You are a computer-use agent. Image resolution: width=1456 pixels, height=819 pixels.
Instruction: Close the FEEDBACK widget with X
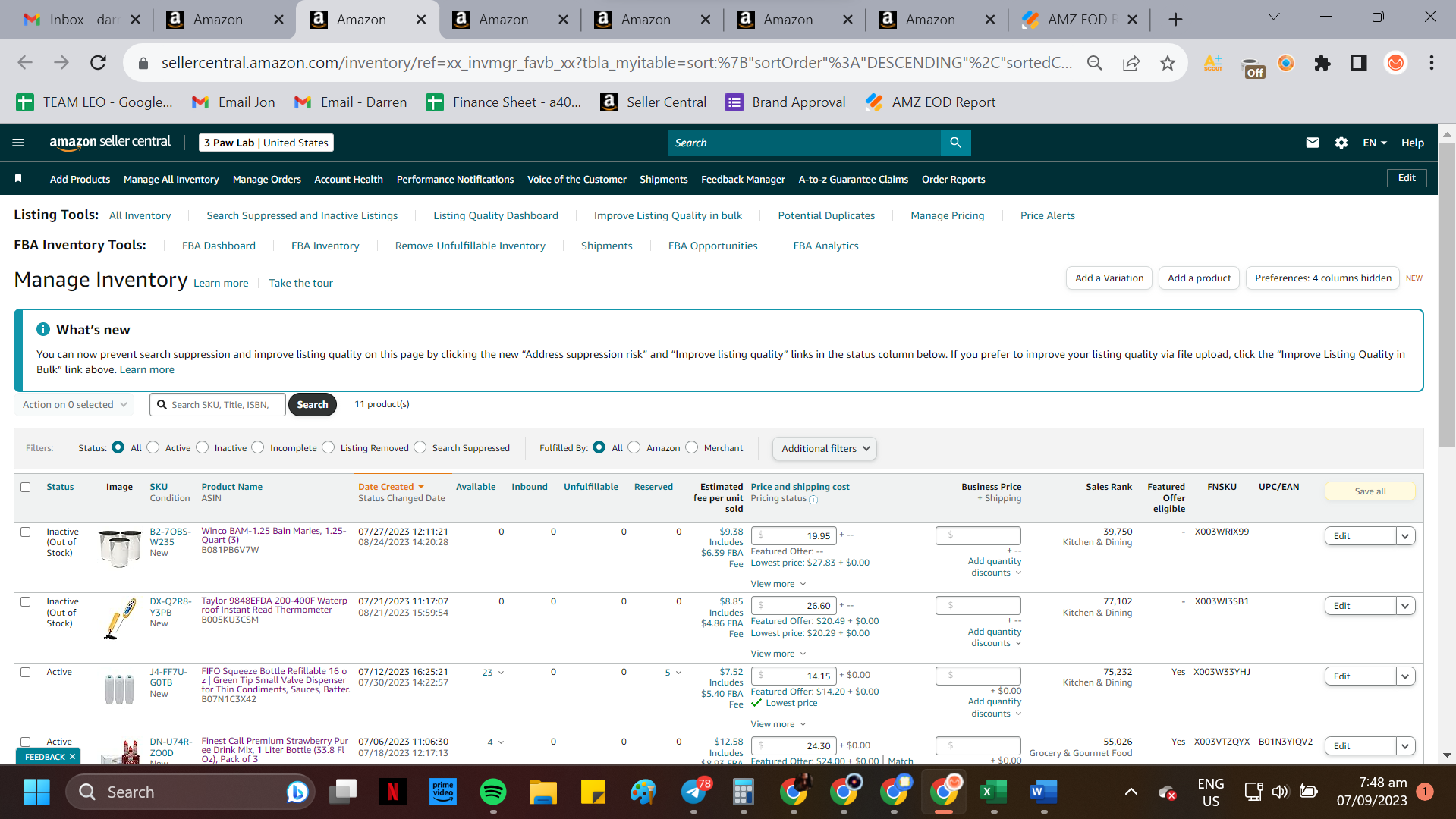click(x=73, y=757)
